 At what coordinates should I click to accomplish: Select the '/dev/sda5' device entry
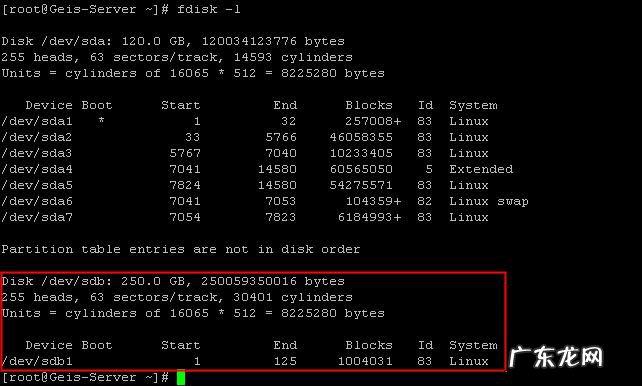(37, 185)
